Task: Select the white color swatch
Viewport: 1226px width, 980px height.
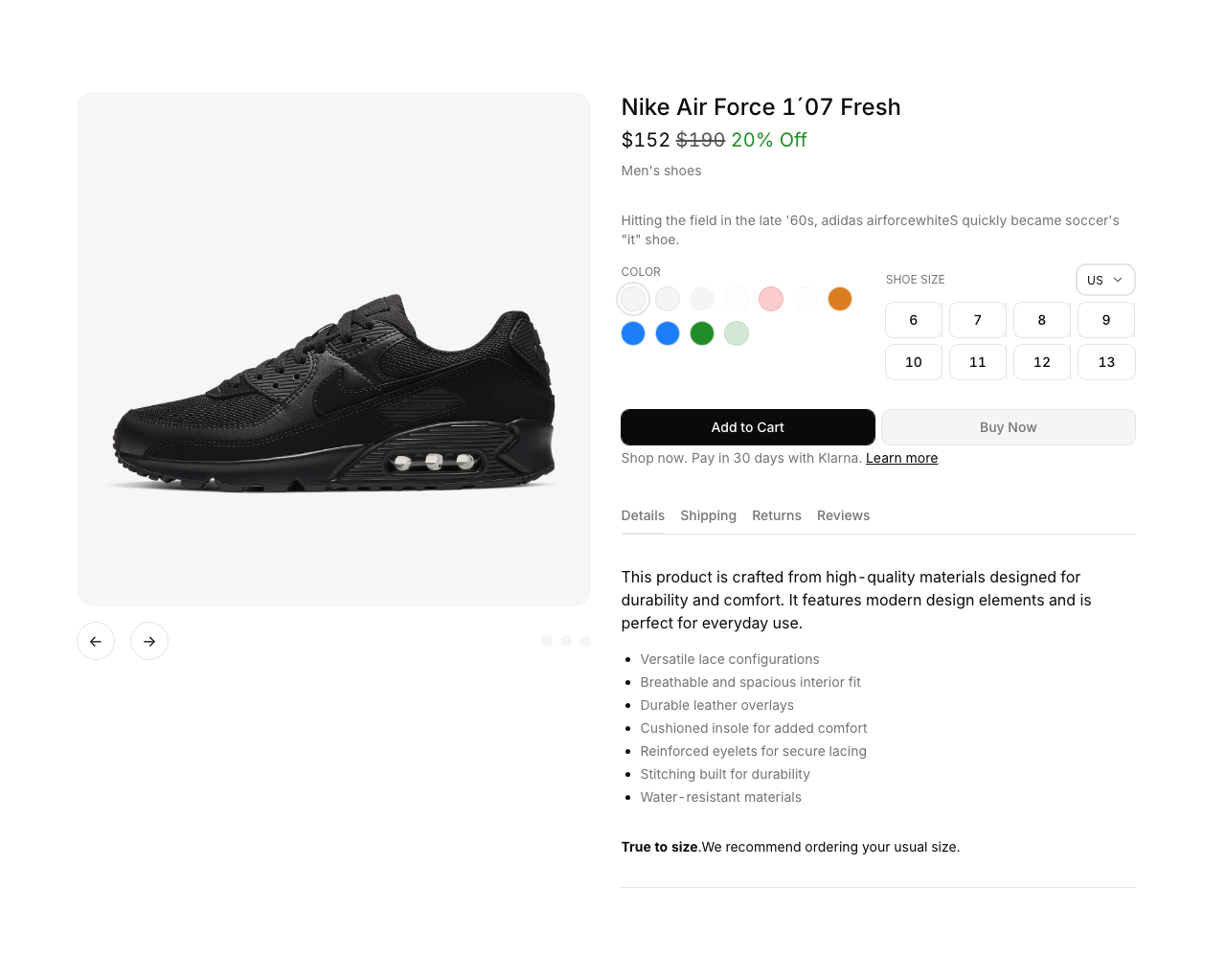Action: 632,299
